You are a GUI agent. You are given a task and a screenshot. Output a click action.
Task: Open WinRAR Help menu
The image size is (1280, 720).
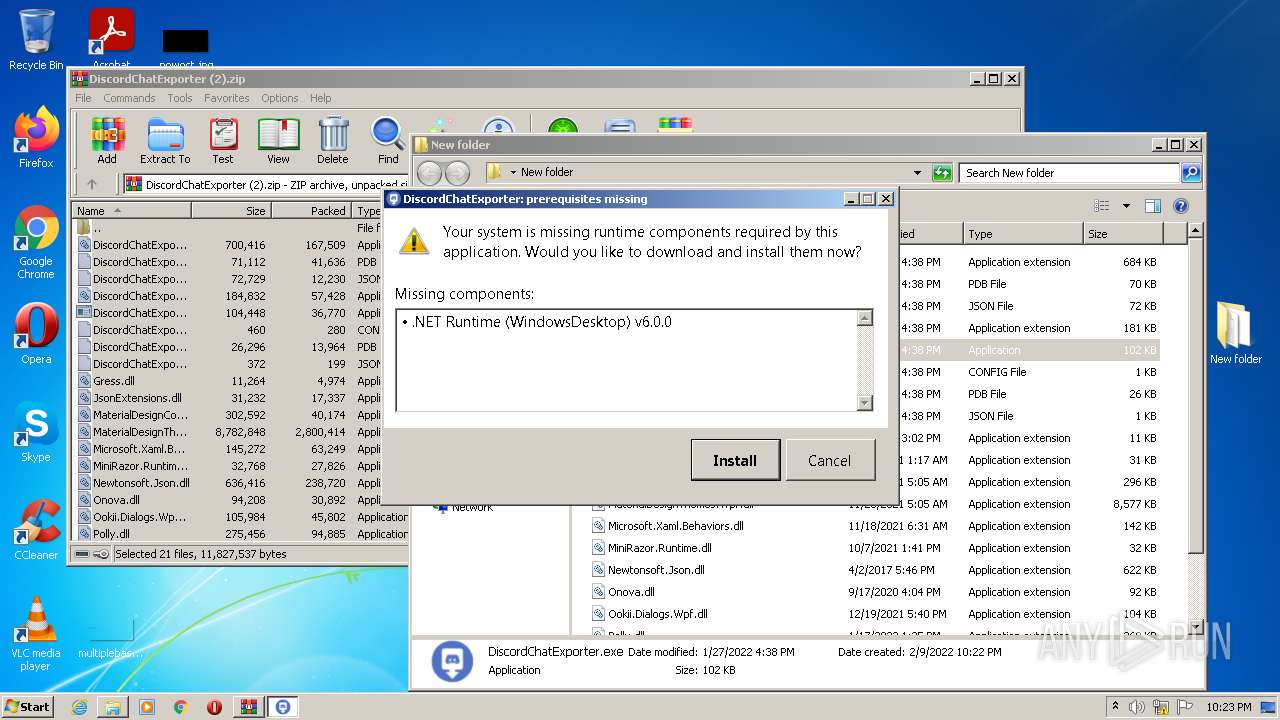(x=320, y=98)
